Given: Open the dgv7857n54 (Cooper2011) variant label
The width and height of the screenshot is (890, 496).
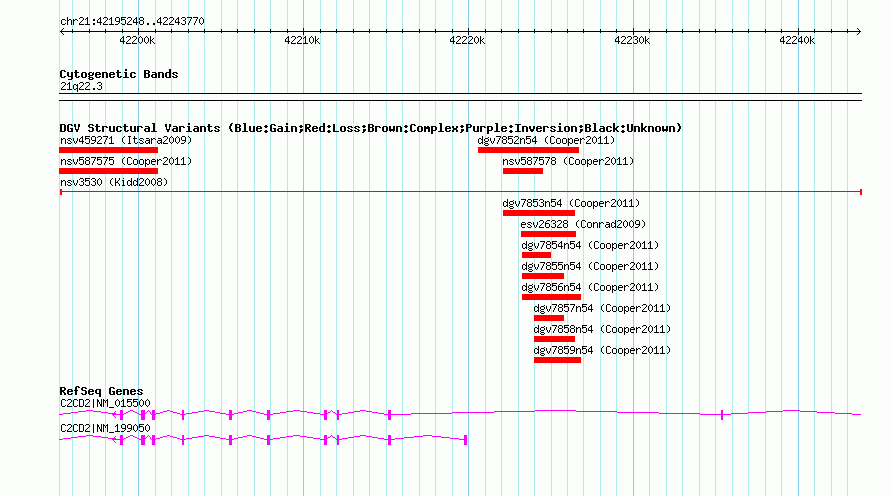Looking at the screenshot, I should 602,308.
